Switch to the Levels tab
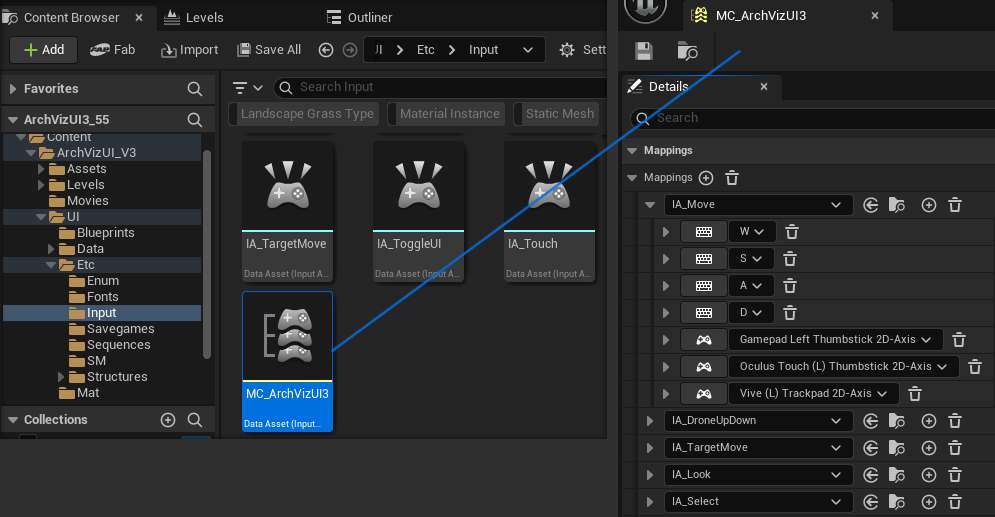The height and width of the screenshot is (517, 995). click(x=203, y=17)
